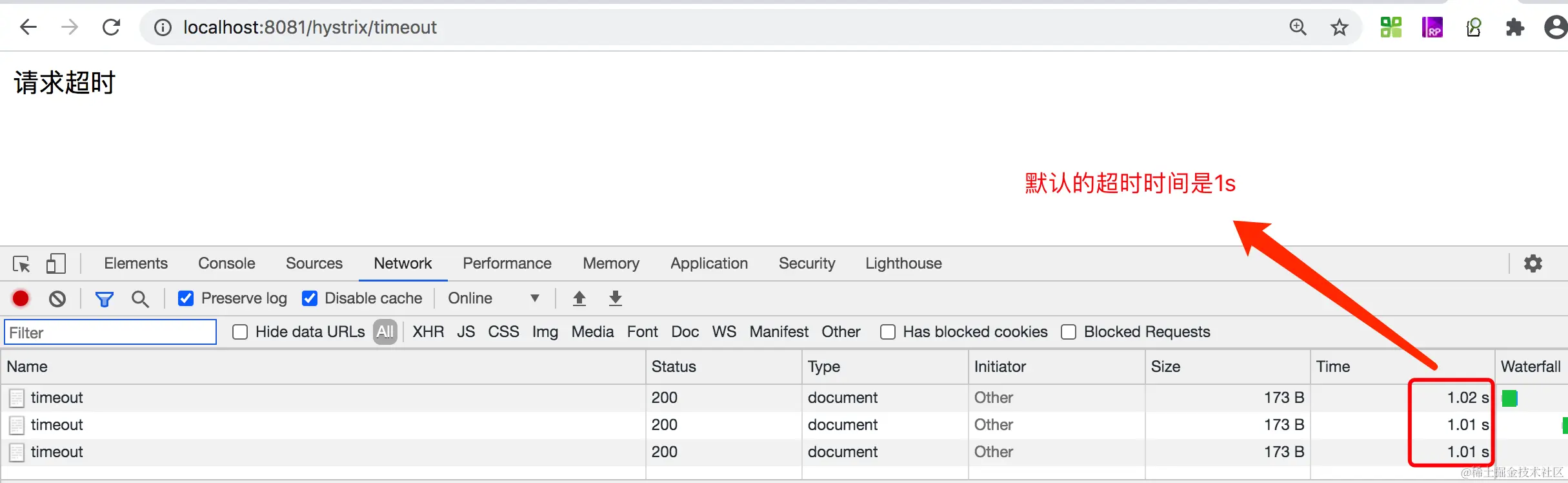The height and width of the screenshot is (483, 1568).
Task: Click the record network log button
Action: click(x=21, y=298)
